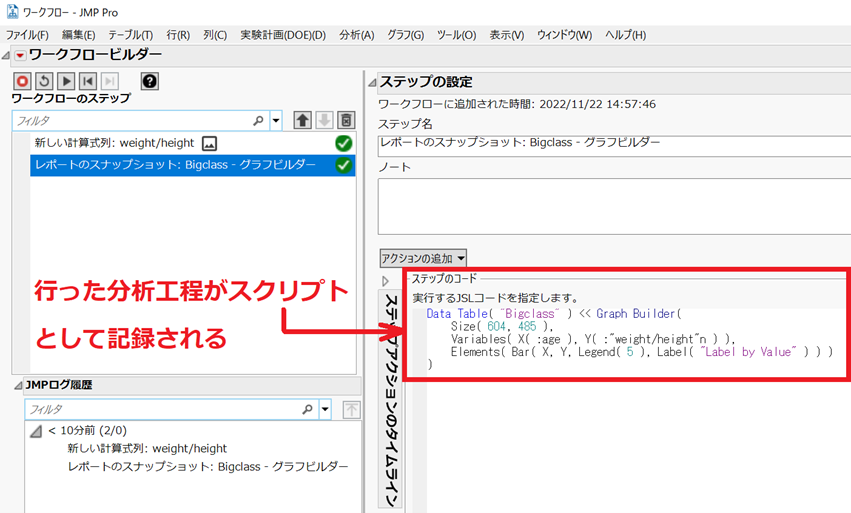Collapse the < 10分前 (2/0) log group
851x513 pixels.
pos(36,432)
